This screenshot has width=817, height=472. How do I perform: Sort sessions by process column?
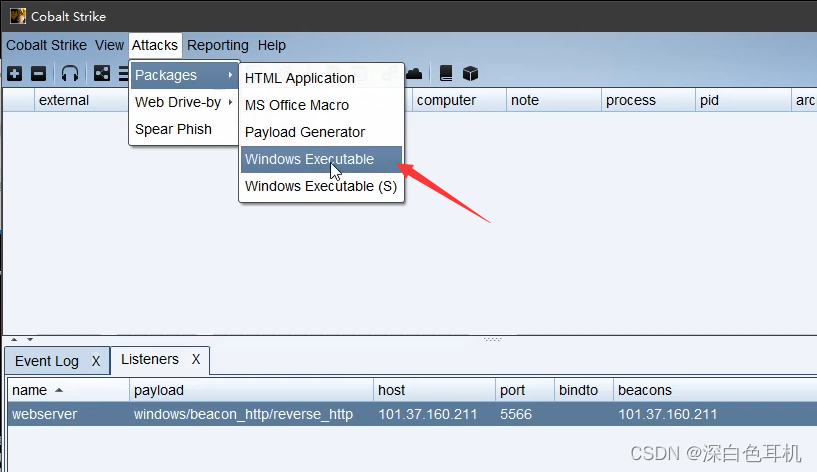coord(648,100)
